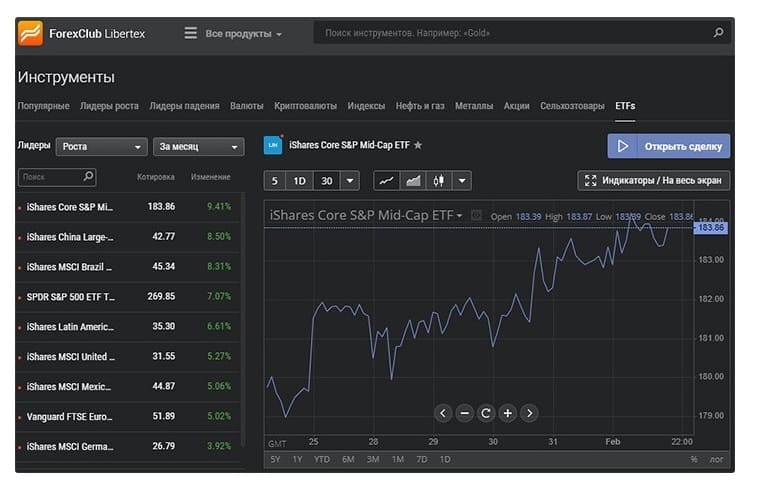Add iShares ETF to favorites star
761x498 pixels.
point(418,146)
